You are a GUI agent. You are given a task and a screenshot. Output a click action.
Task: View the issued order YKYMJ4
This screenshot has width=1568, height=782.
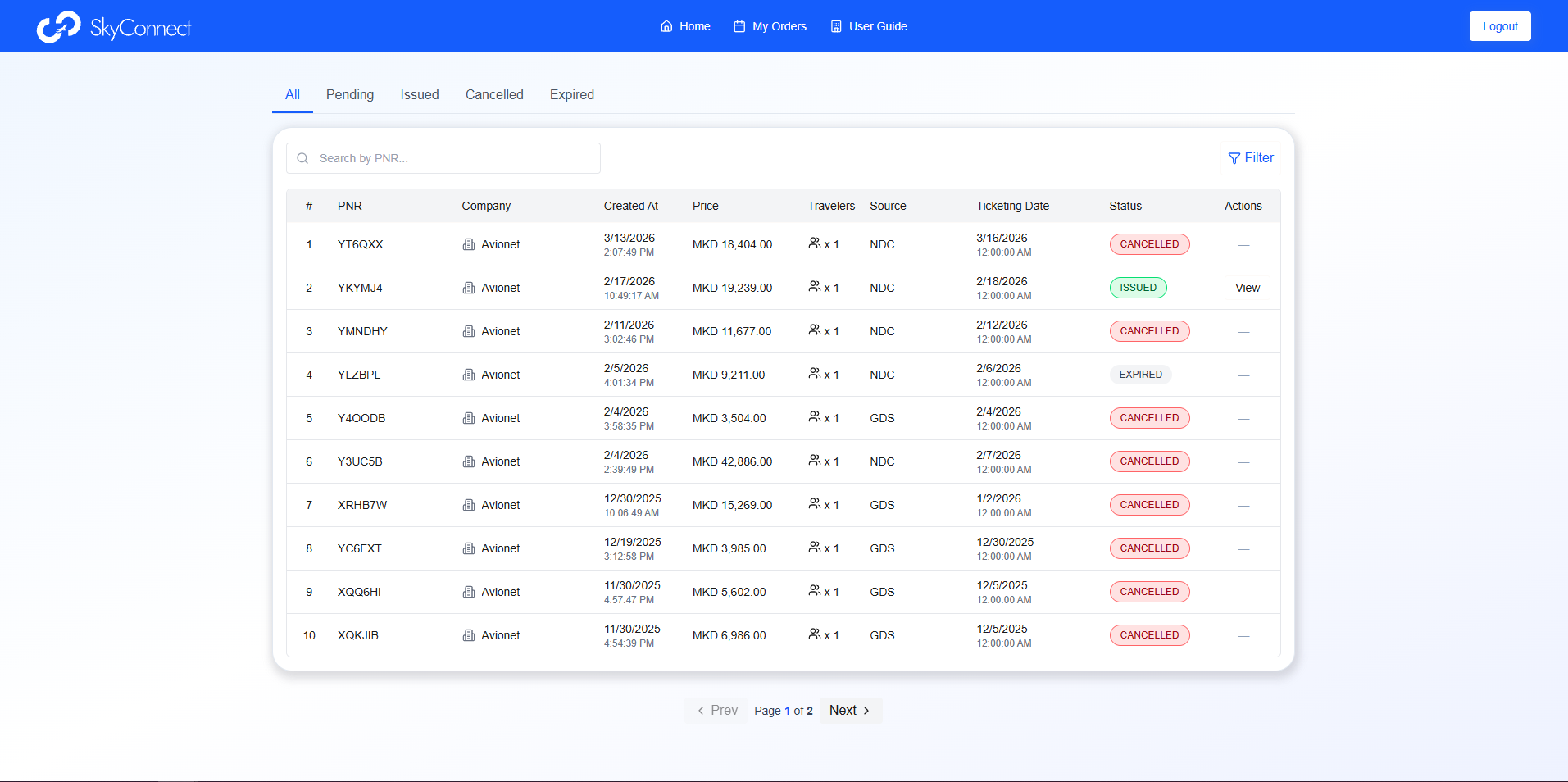[x=1248, y=288]
